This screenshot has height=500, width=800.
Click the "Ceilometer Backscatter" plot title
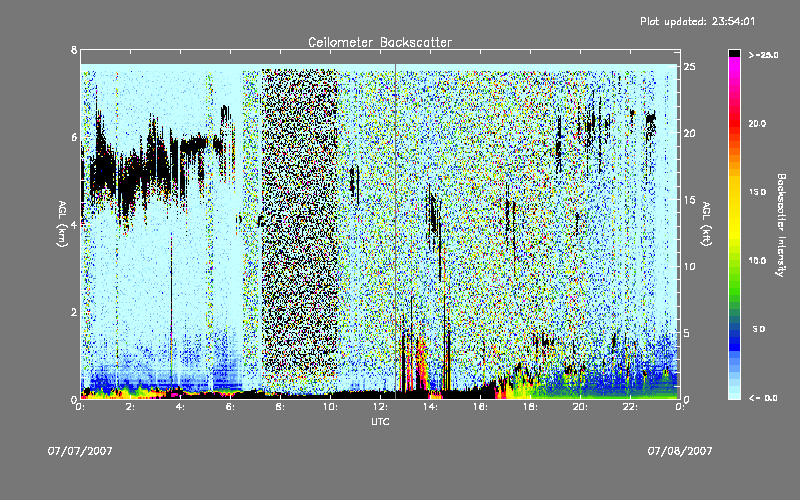(380, 42)
